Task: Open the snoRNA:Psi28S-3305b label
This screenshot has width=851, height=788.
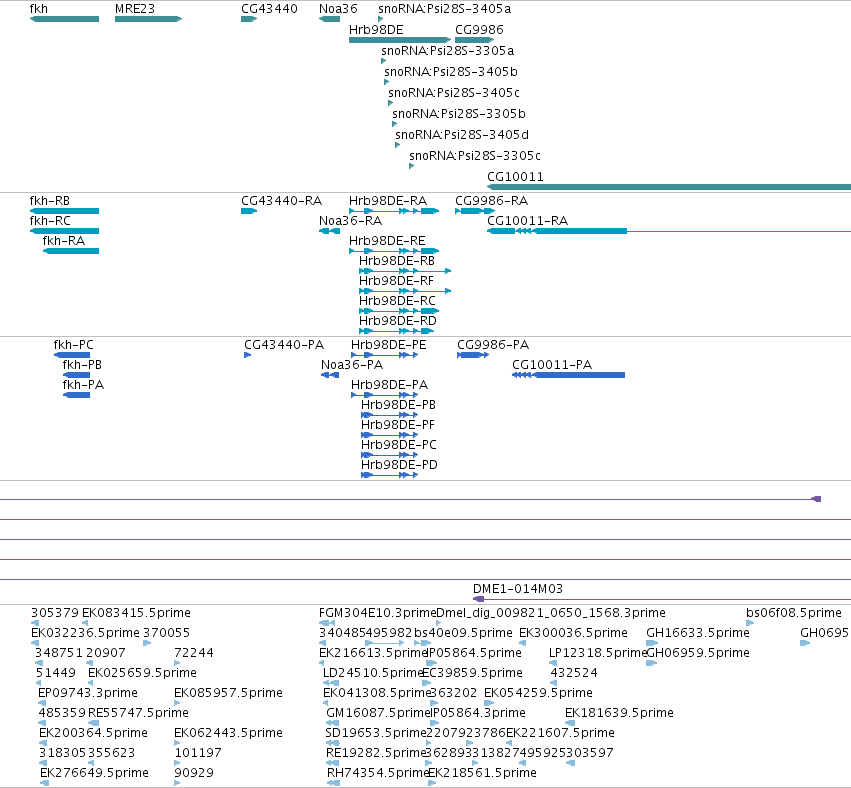Action: click(x=459, y=113)
